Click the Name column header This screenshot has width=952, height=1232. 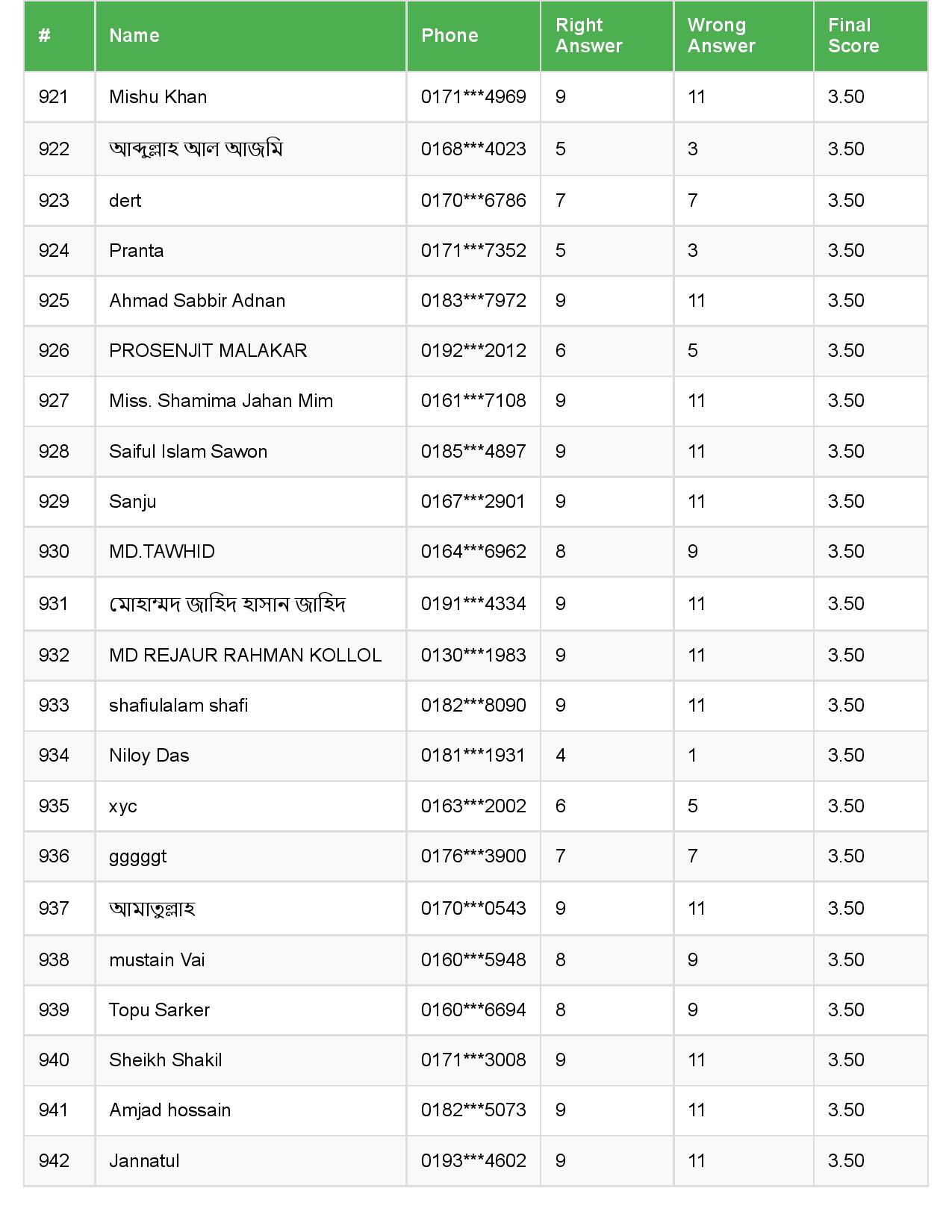134,36
